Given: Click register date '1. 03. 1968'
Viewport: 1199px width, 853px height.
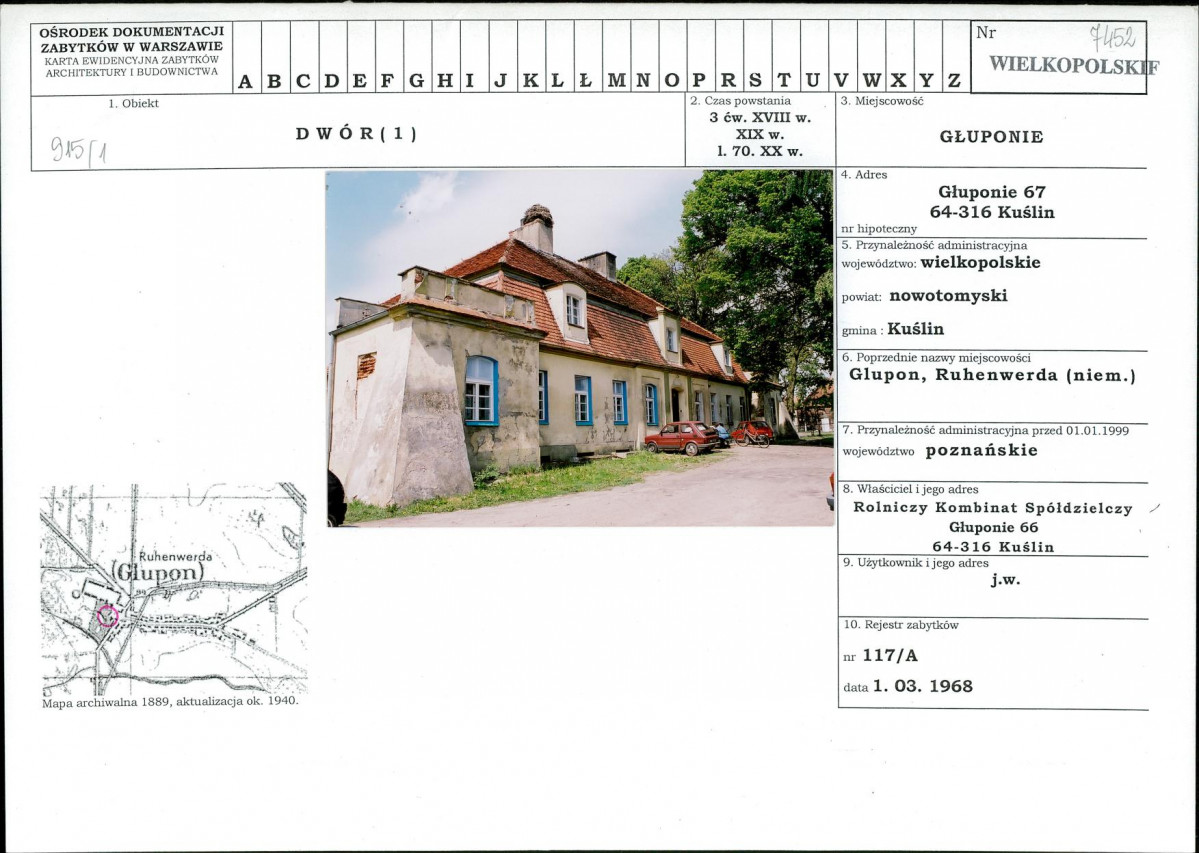Looking at the screenshot, I should [x=923, y=686].
